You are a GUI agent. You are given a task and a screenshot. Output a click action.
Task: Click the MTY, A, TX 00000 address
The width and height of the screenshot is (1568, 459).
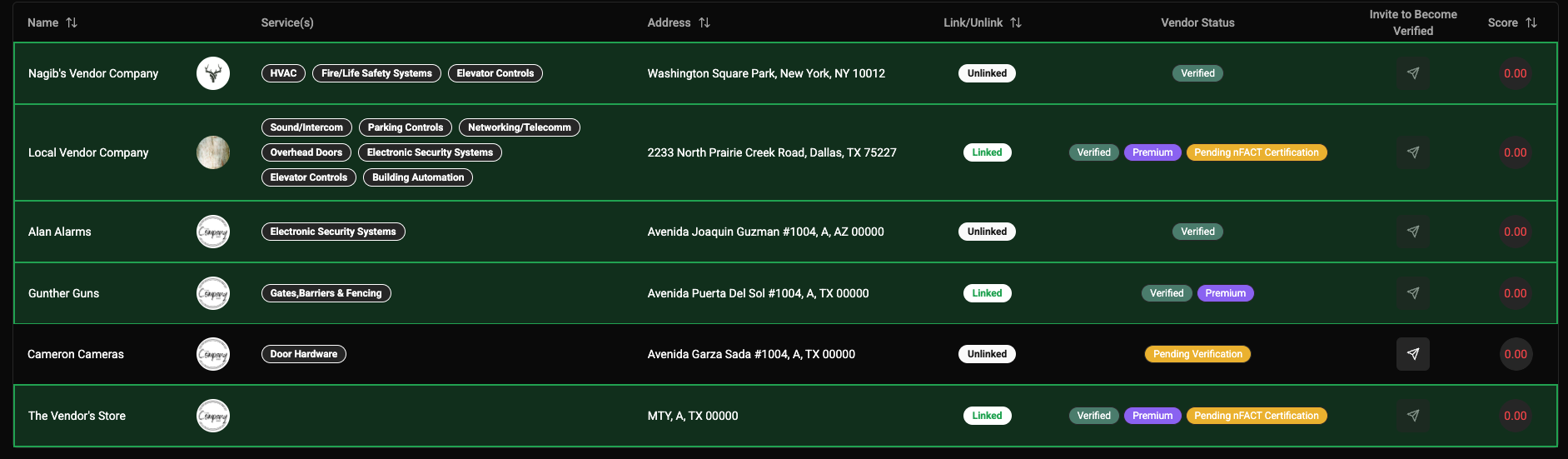[693, 416]
